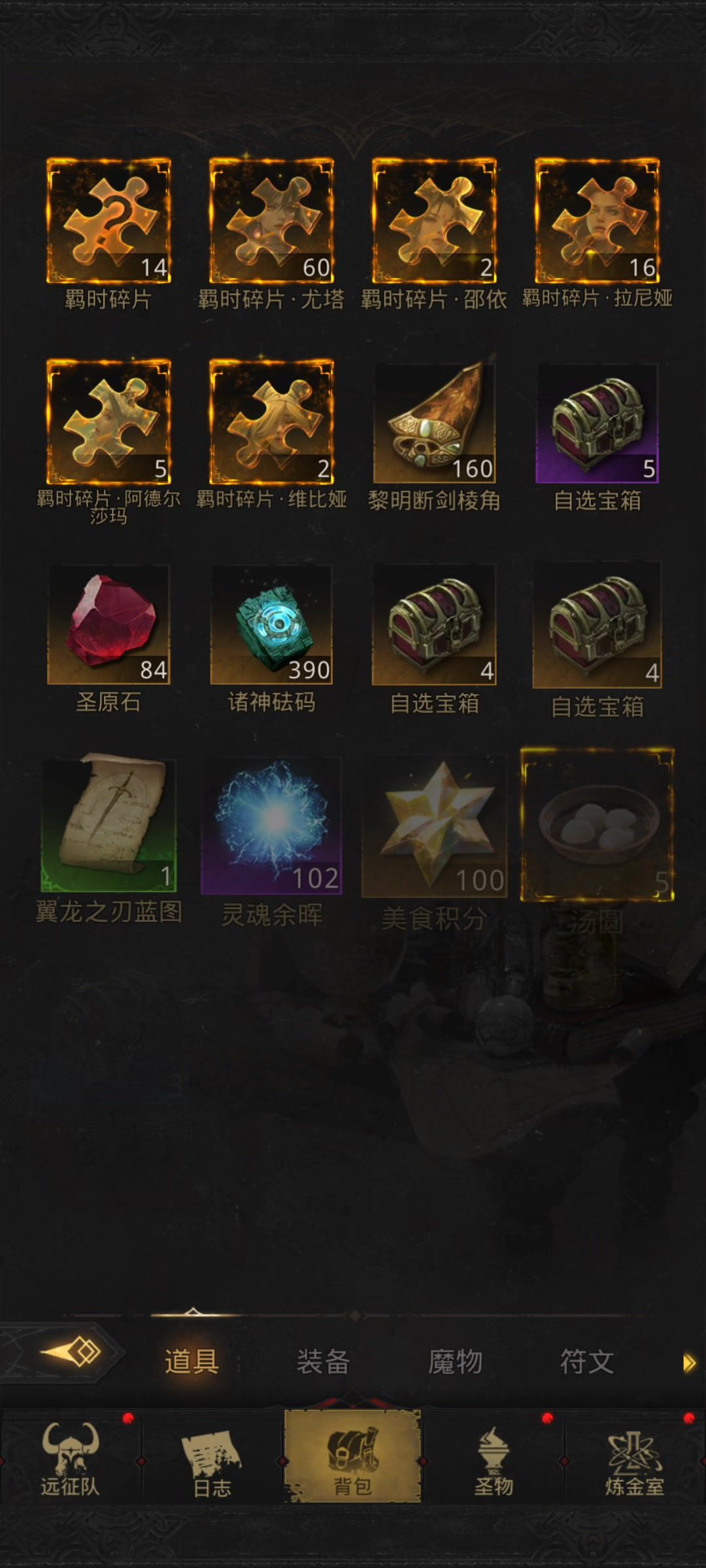Tap the blue 灵魂余晖 energy orb
This screenshot has height=1568, width=706.
point(271,826)
